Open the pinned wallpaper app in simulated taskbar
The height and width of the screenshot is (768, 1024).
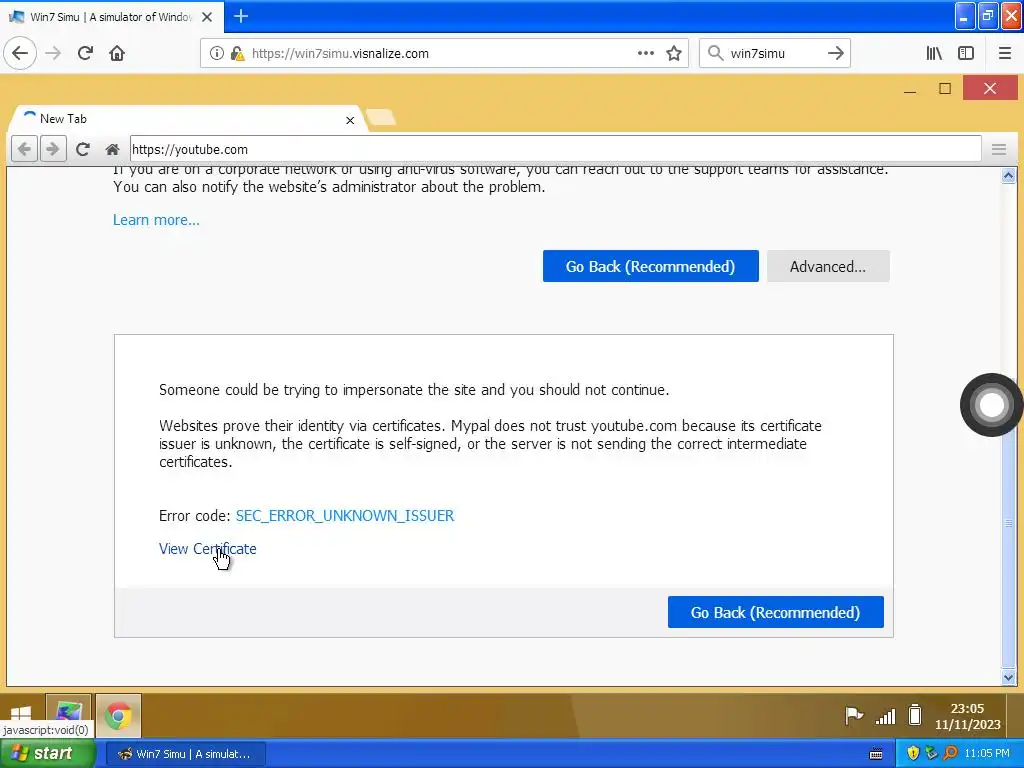click(x=69, y=713)
